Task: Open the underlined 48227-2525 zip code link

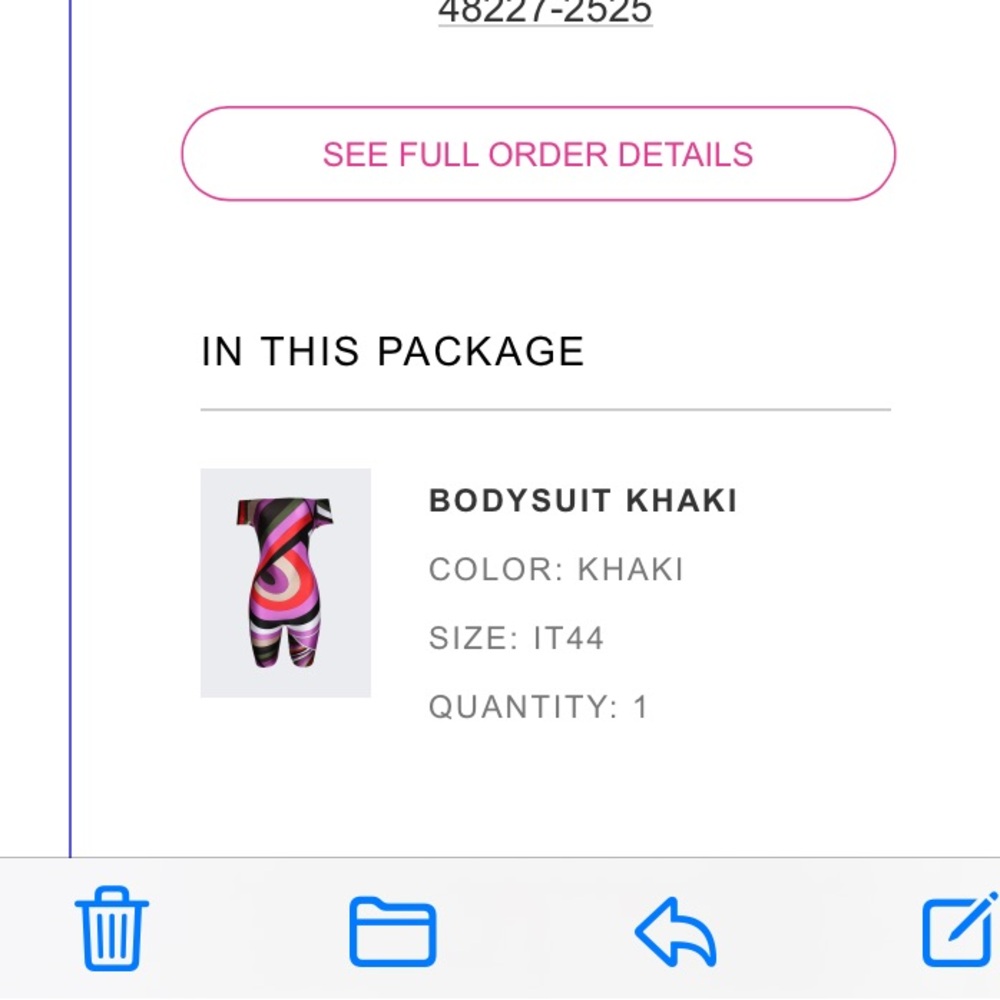Action: pyautogui.click(x=545, y=12)
